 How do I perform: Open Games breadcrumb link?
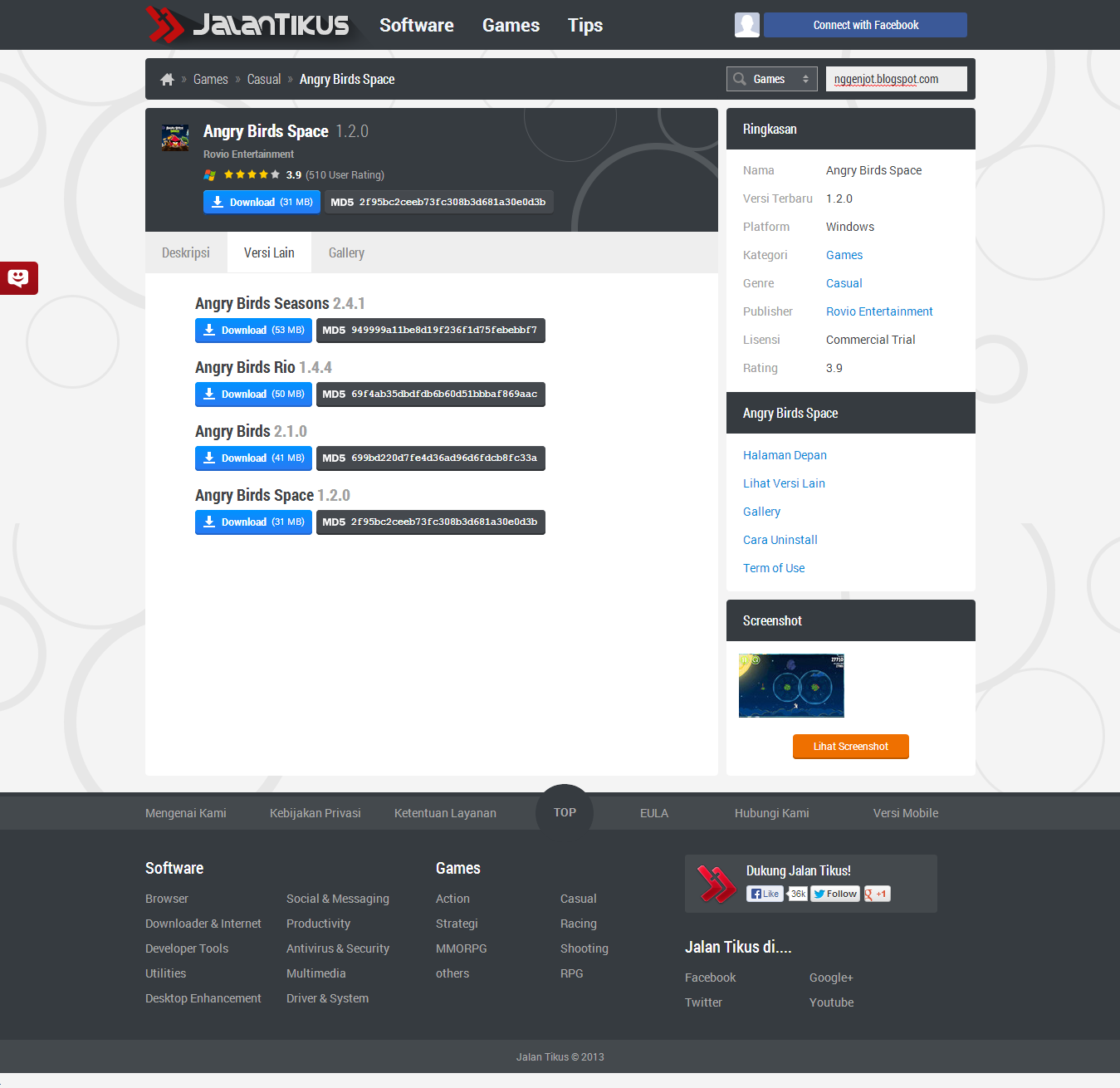pos(211,79)
